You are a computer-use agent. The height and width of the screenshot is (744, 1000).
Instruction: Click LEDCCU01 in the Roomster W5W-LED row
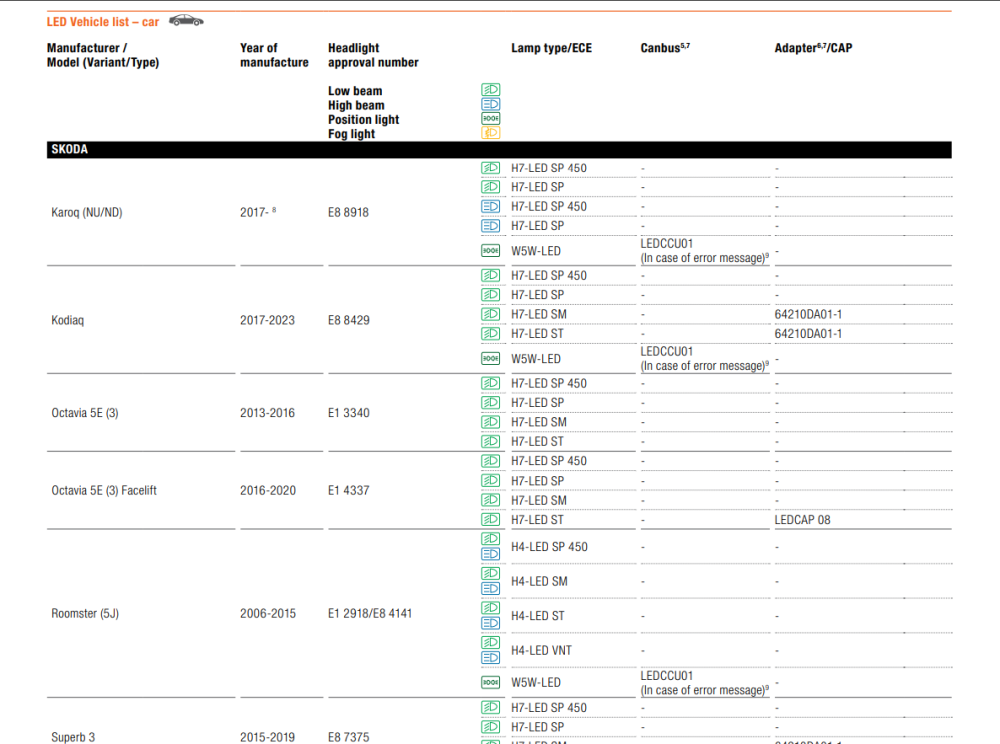tap(666, 676)
